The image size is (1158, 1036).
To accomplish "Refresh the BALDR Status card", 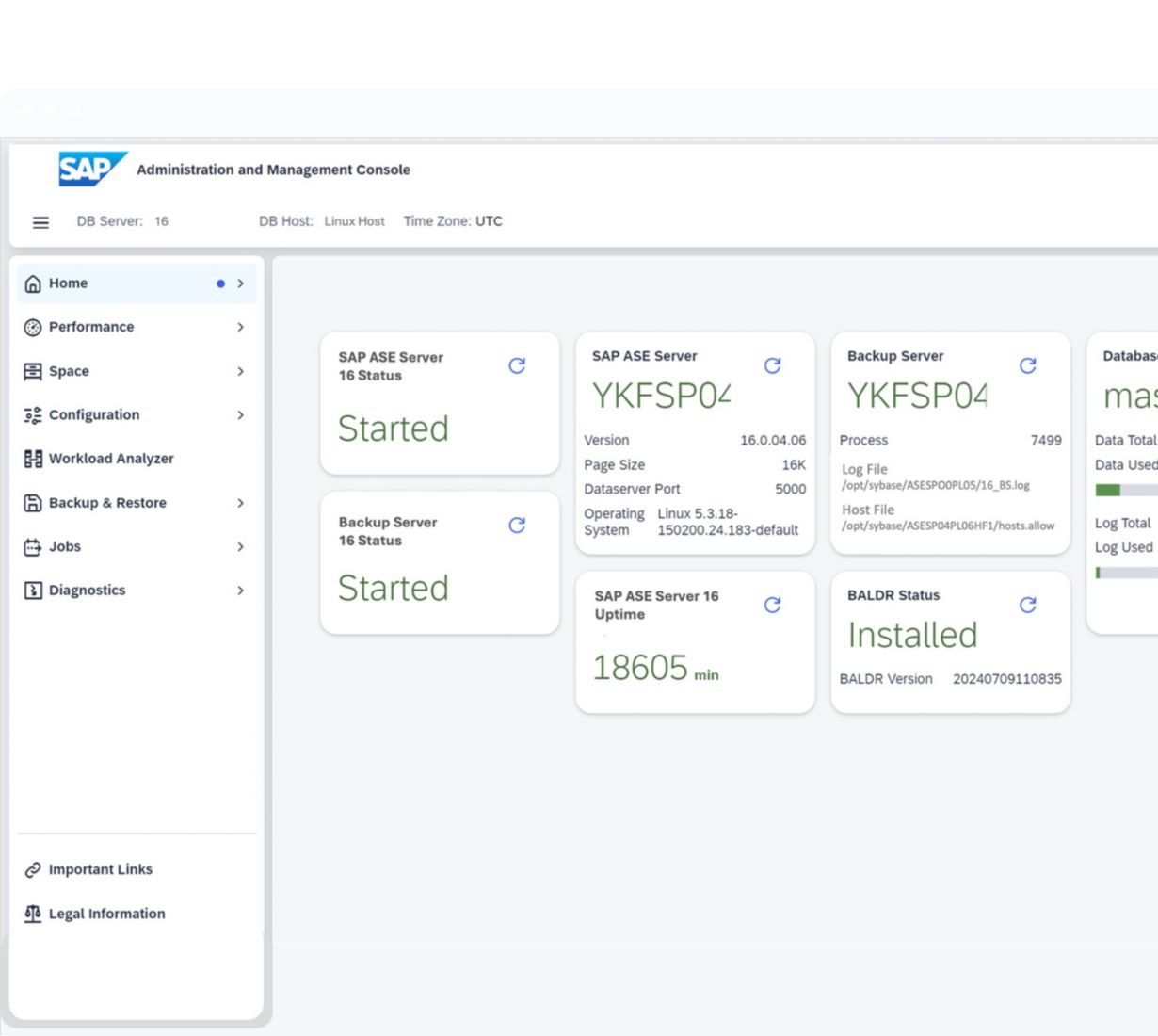I will pyautogui.click(x=1027, y=605).
